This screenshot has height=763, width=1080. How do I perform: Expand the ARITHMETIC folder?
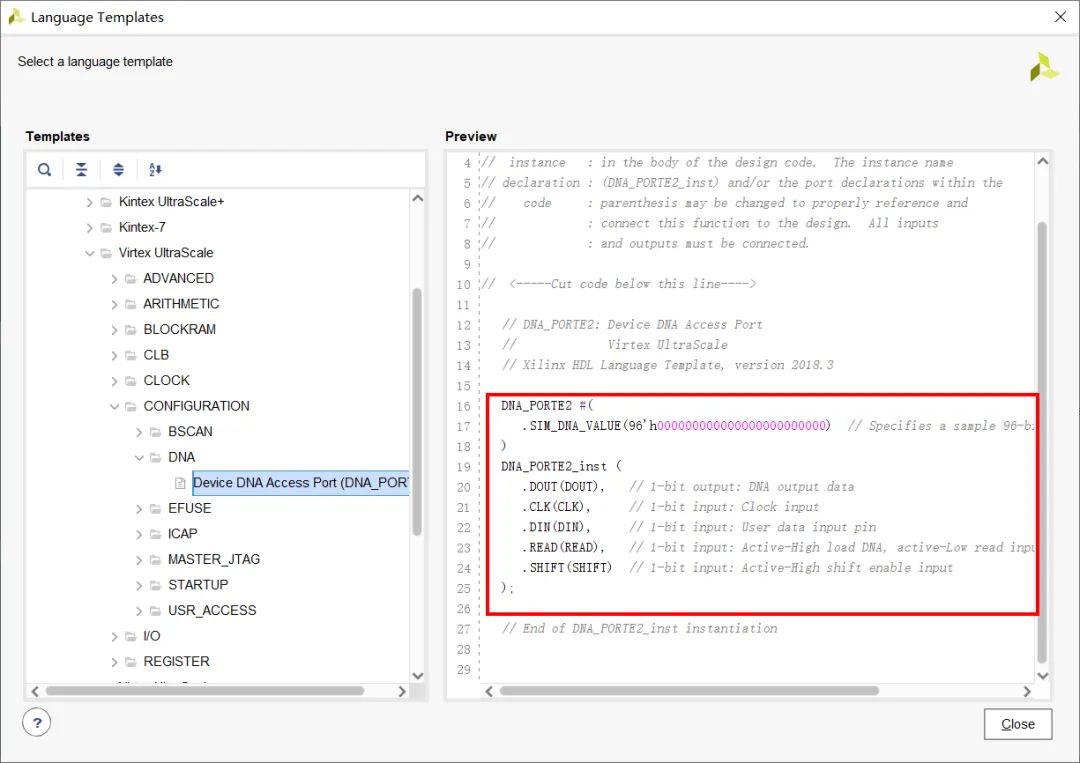(x=114, y=304)
